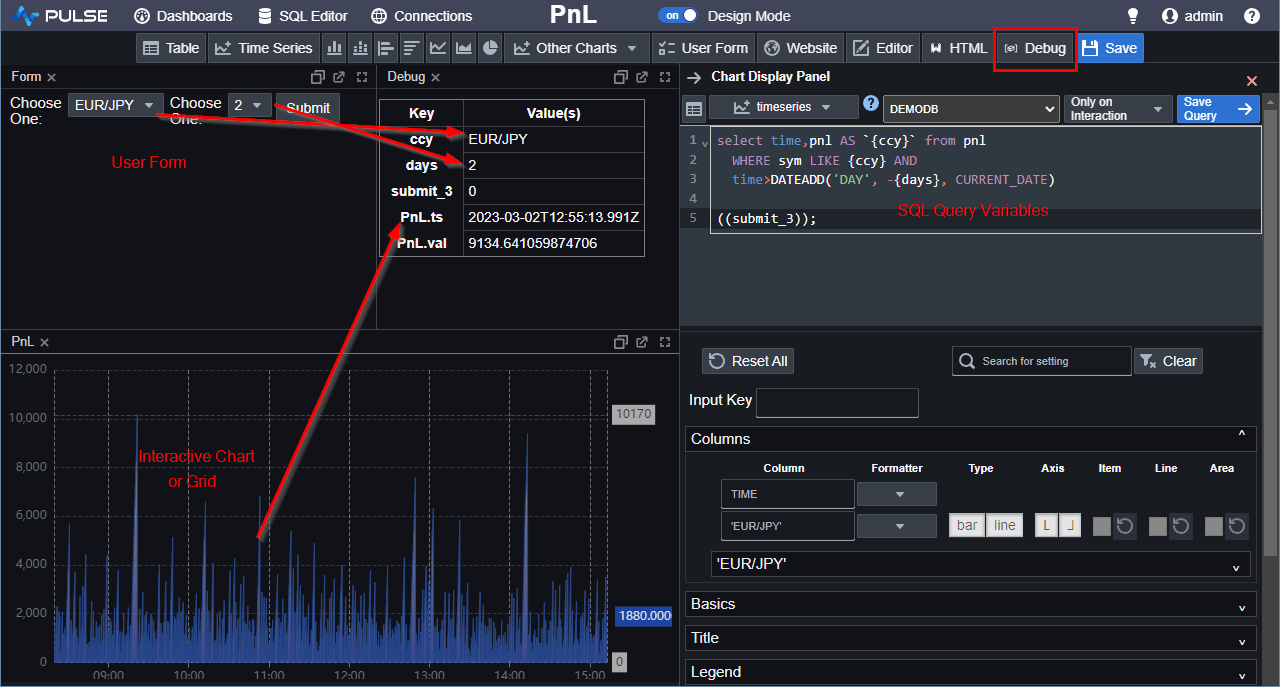This screenshot has height=687, width=1280.
Task: Toggle Design Mode switch off
Action: pyautogui.click(x=678, y=16)
